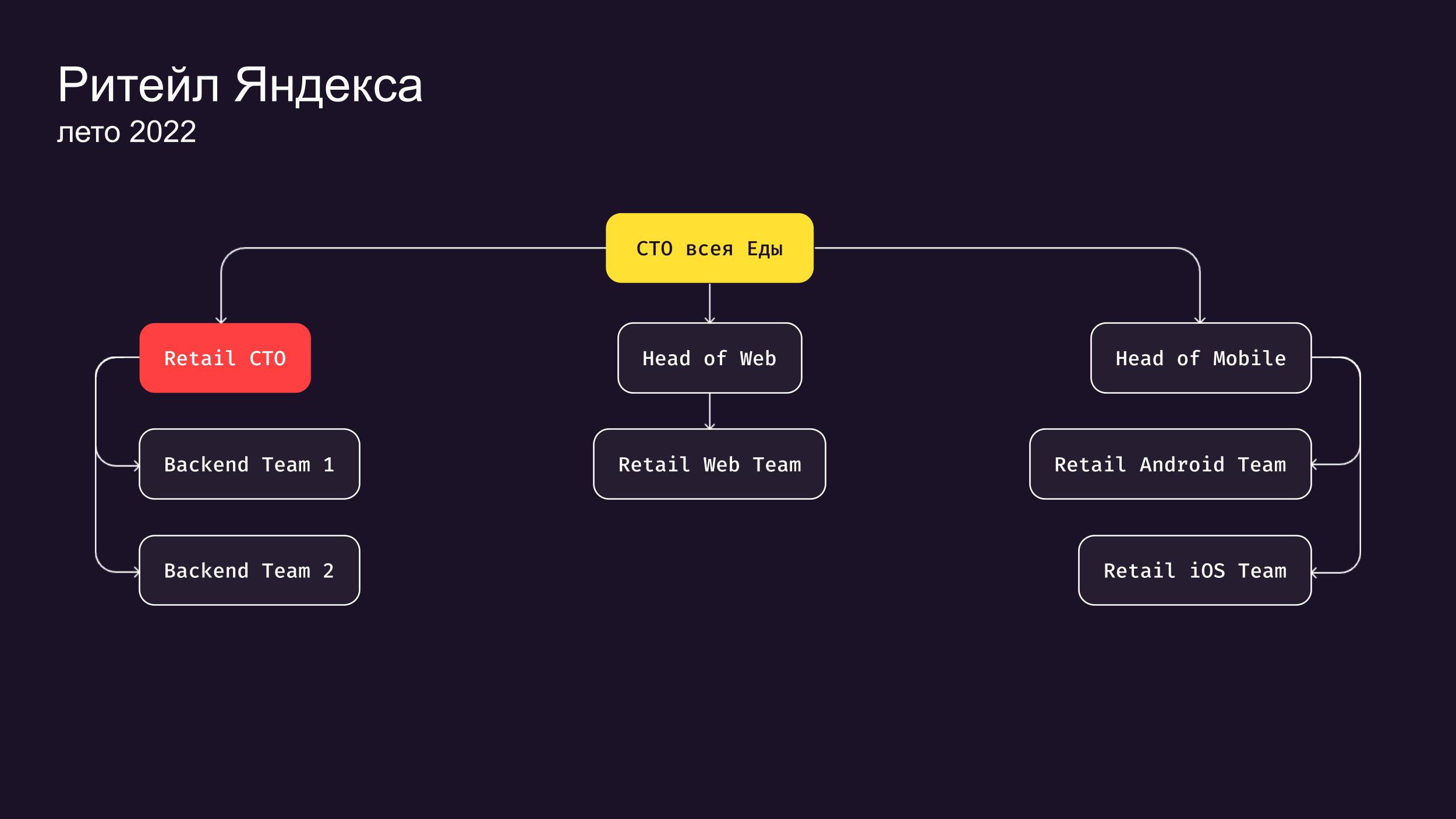Image resolution: width=1456 pixels, height=819 pixels.
Task: Click the yellow CTO всея Еды box
Action: coord(709,248)
